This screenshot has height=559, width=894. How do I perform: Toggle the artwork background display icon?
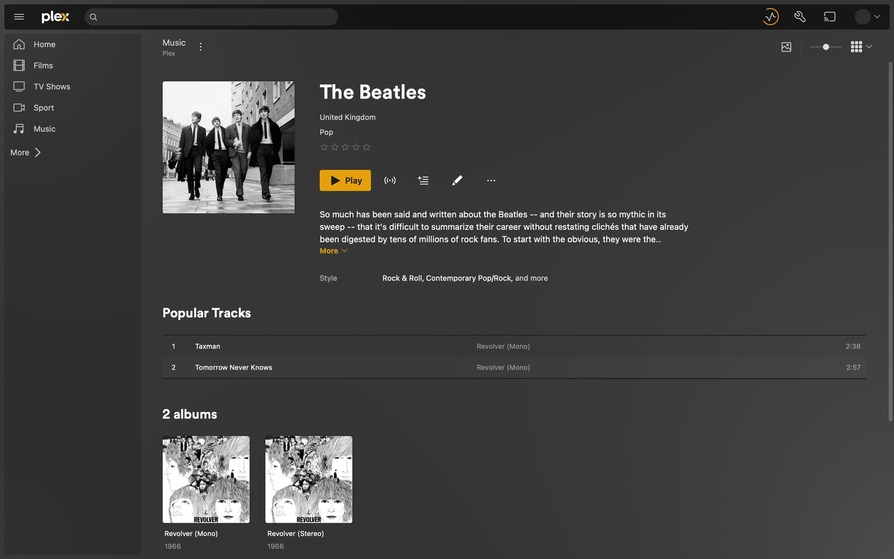786,47
